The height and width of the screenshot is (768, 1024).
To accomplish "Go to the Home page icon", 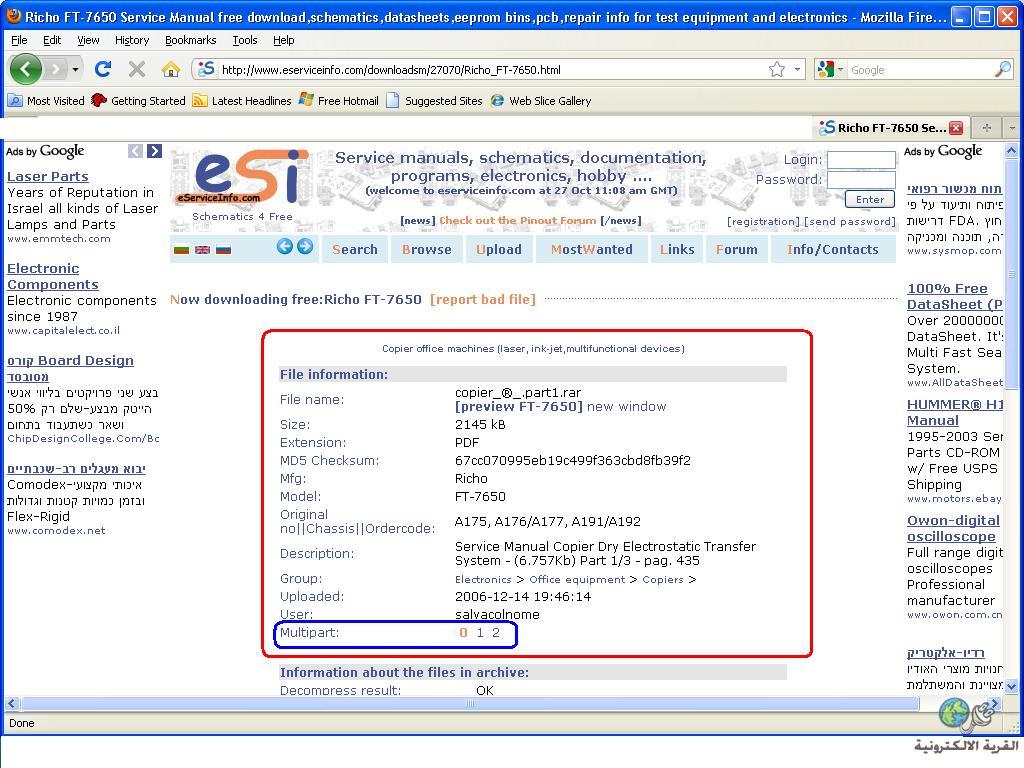I will (170, 69).
